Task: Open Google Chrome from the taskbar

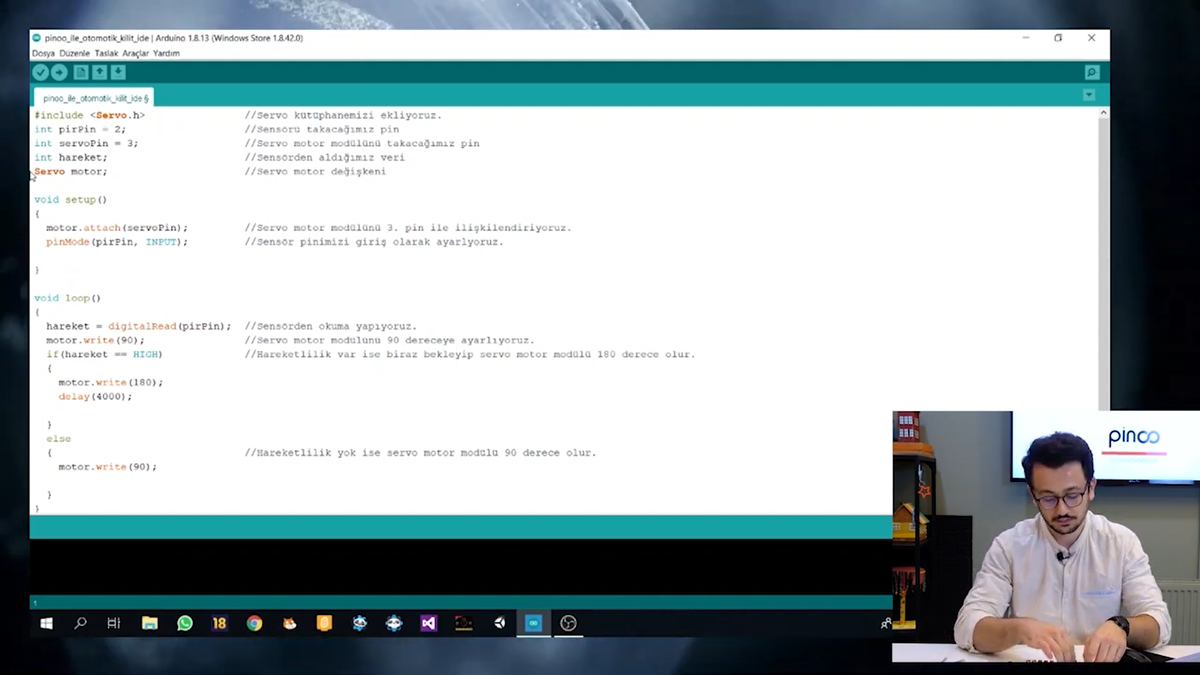Action: point(254,623)
